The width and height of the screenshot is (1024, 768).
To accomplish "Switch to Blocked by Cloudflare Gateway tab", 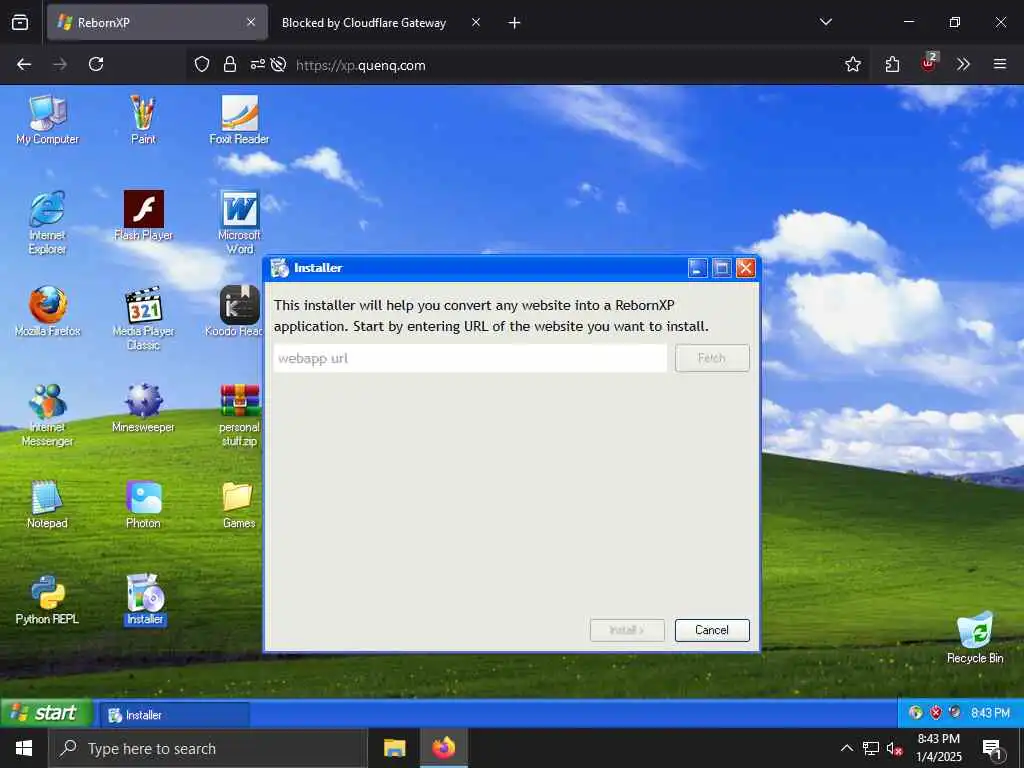I will [364, 22].
